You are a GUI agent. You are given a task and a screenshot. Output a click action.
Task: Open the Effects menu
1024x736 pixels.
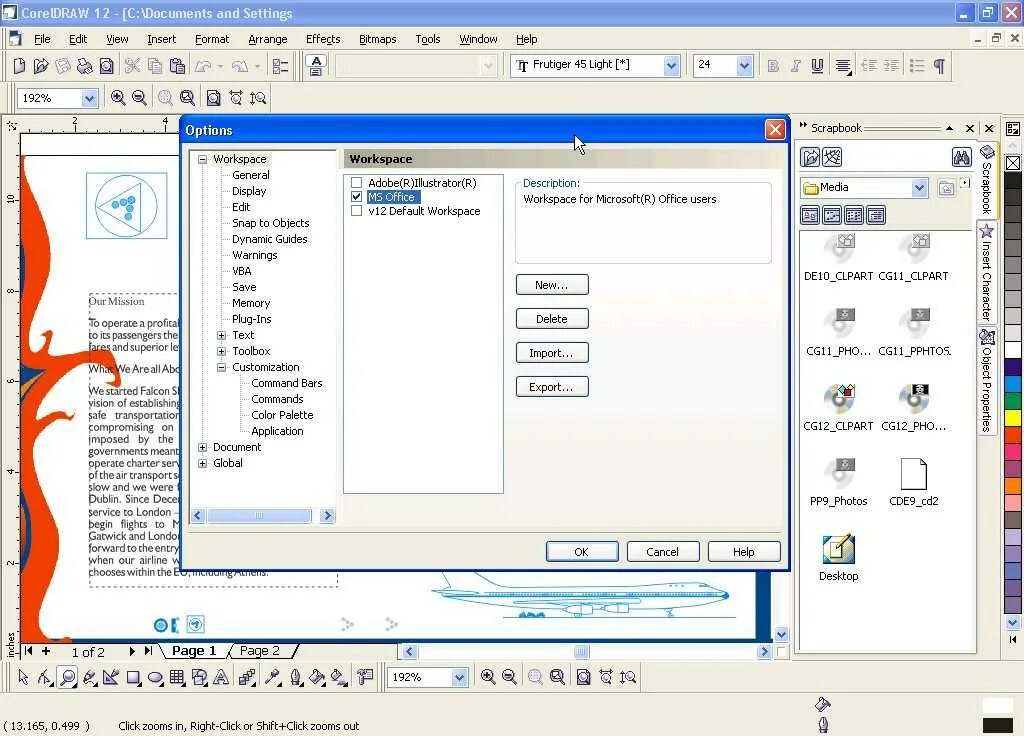[x=323, y=39]
